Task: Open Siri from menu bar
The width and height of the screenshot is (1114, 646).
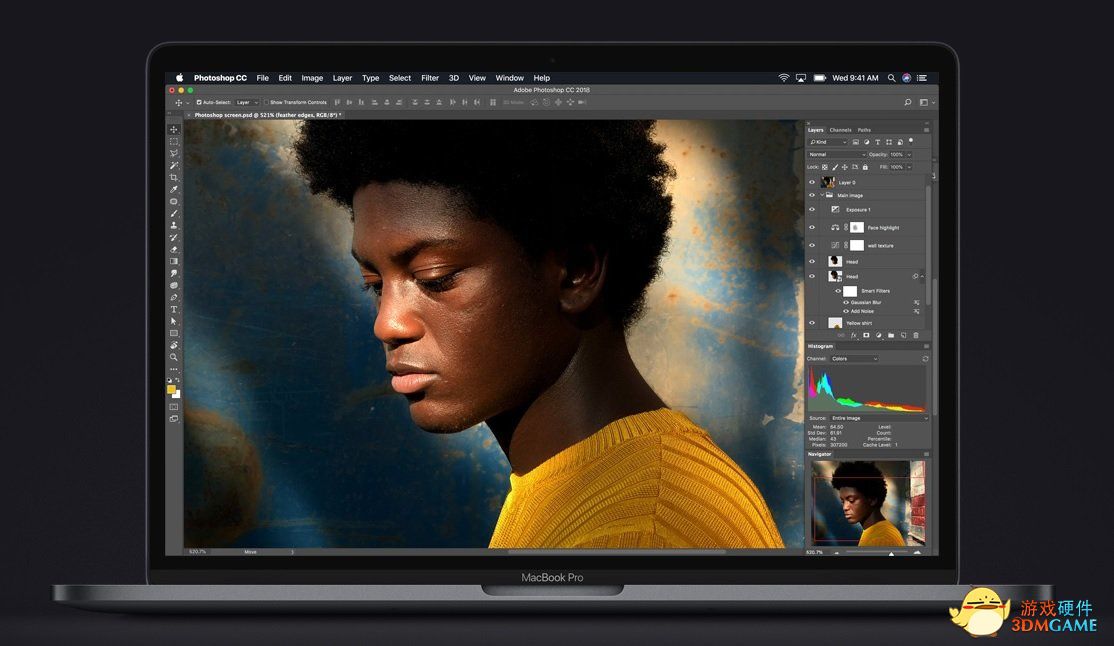Action: click(907, 78)
